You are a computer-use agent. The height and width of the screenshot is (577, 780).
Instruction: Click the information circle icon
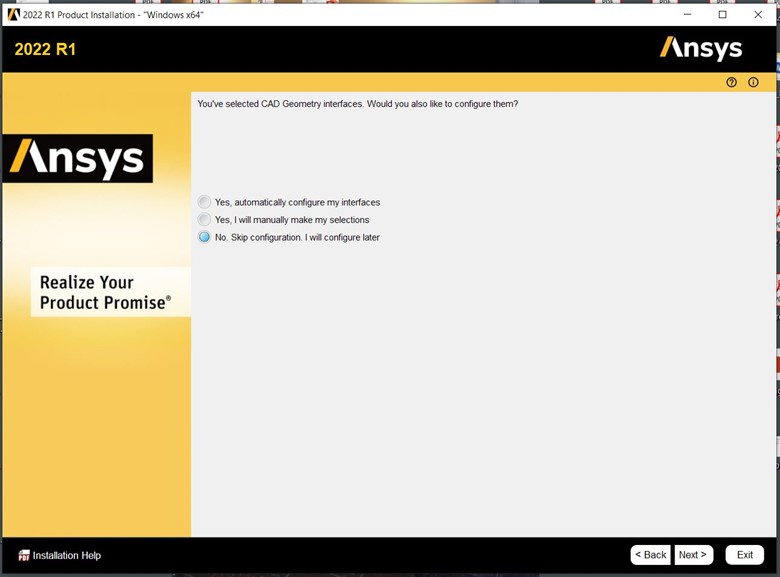coord(753,83)
